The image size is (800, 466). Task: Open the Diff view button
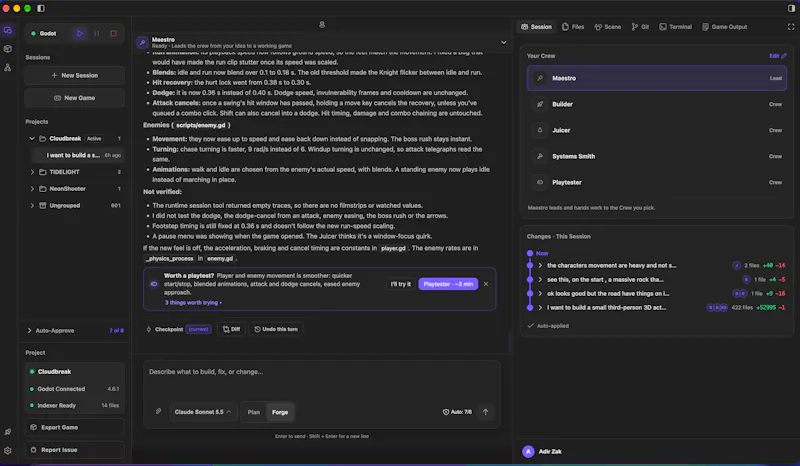point(231,329)
